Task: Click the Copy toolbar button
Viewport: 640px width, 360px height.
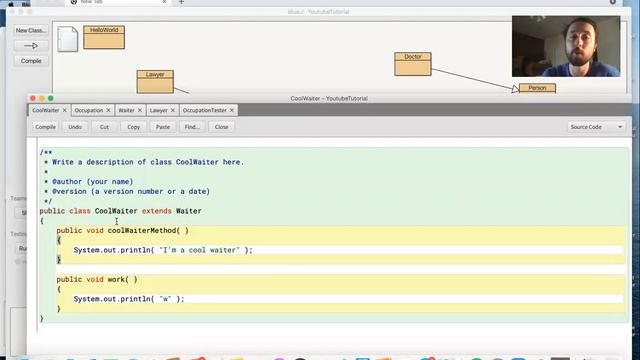Action: 133,127
